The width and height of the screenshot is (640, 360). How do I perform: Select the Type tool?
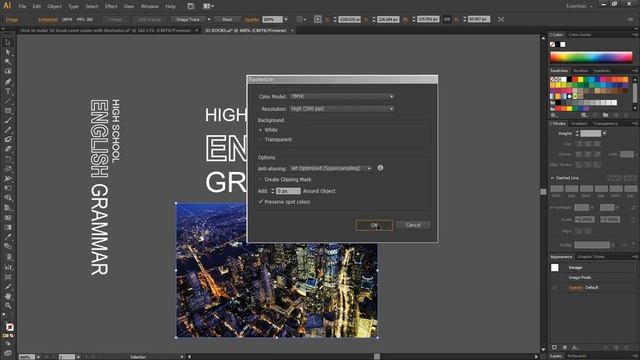(8, 91)
